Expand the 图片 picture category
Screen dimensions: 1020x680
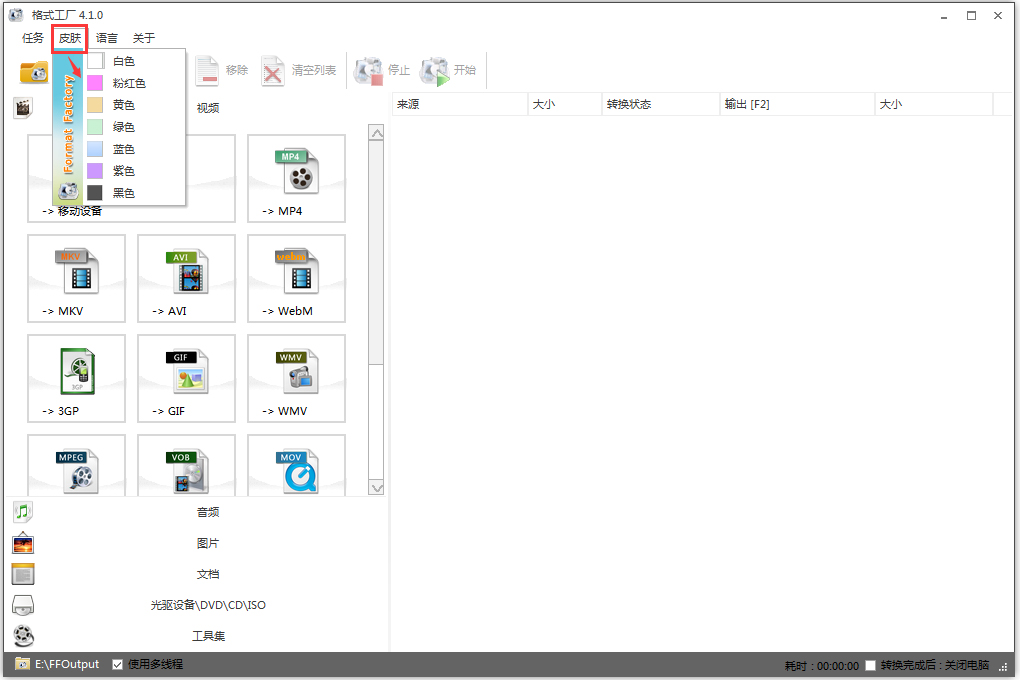click(x=22, y=542)
